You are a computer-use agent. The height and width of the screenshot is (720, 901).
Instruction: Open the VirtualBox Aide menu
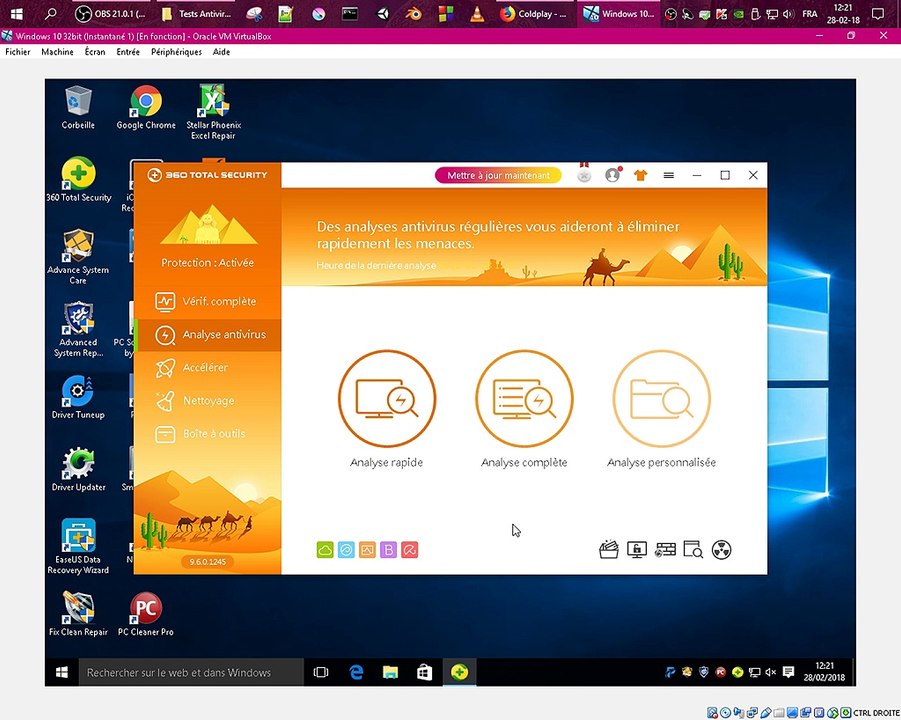tap(221, 52)
